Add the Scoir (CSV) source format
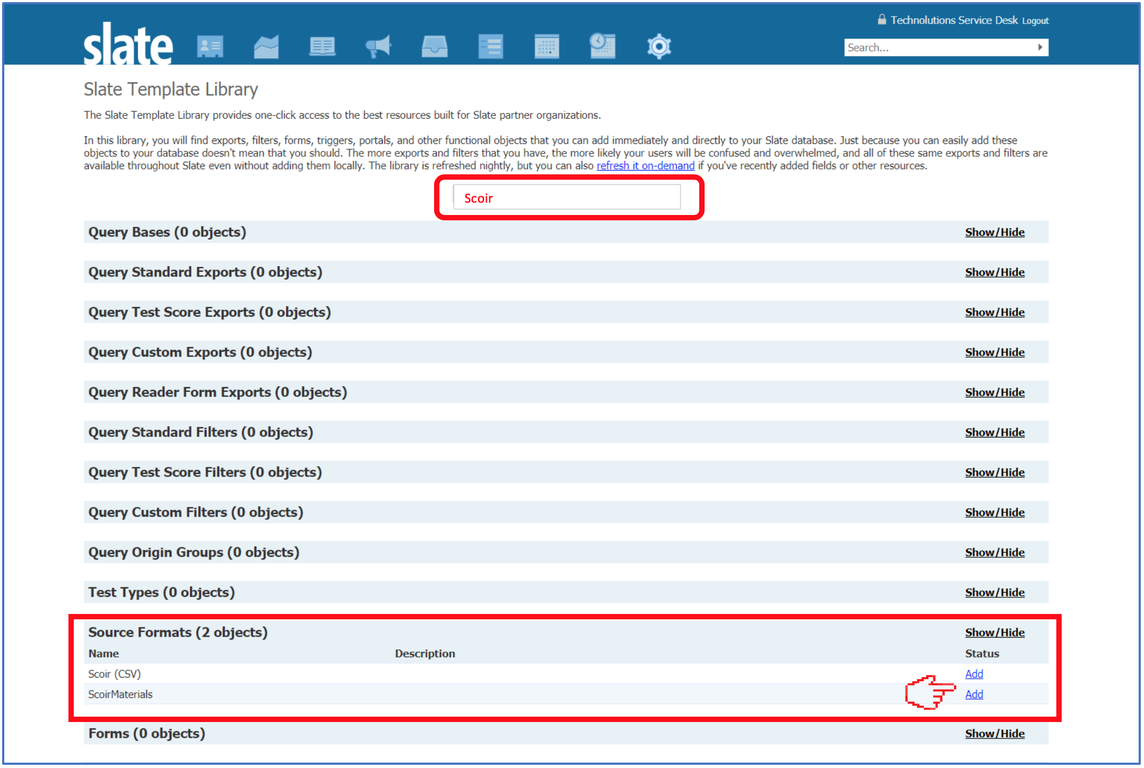 coord(974,674)
